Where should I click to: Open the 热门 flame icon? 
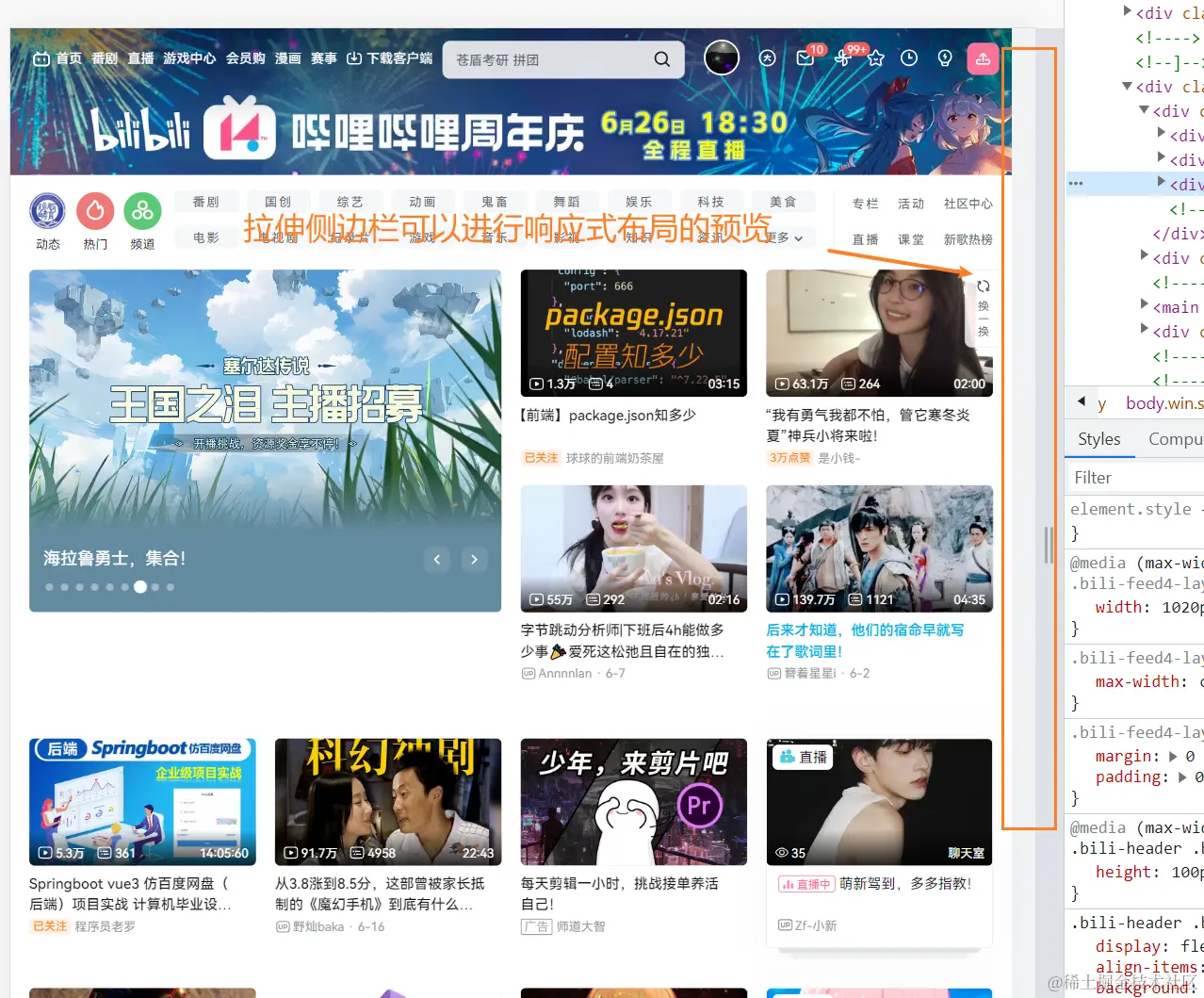95,211
